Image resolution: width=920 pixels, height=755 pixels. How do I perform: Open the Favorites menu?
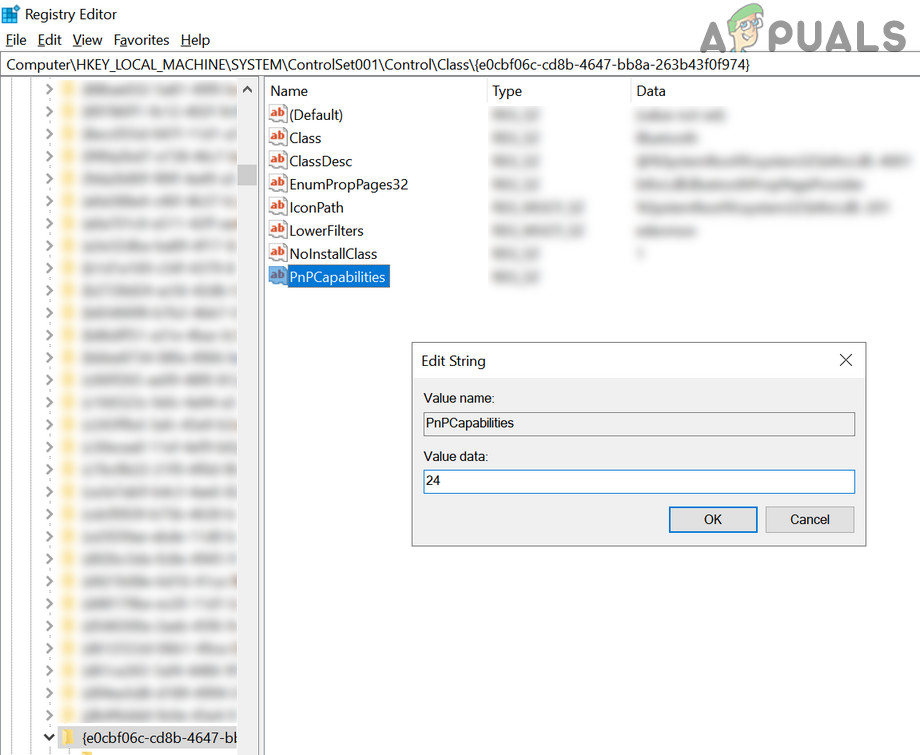point(141,40)
